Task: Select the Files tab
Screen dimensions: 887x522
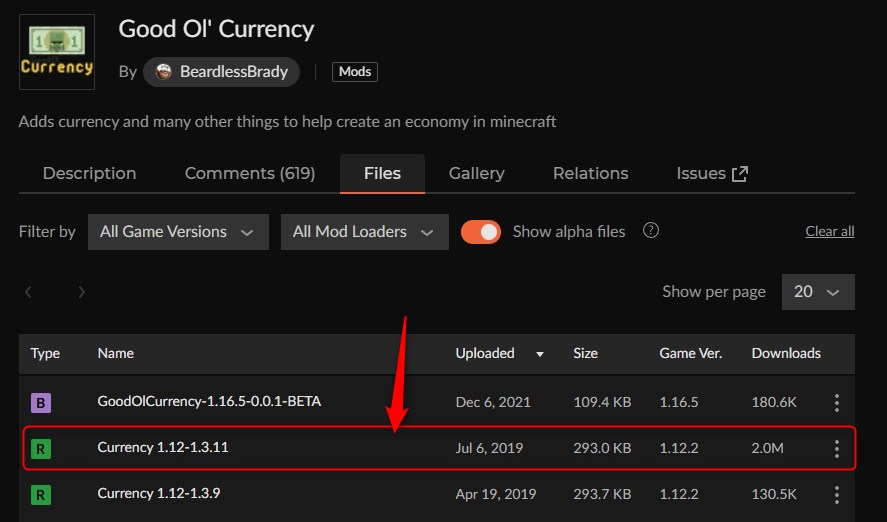Action: (x=382, y=173)
